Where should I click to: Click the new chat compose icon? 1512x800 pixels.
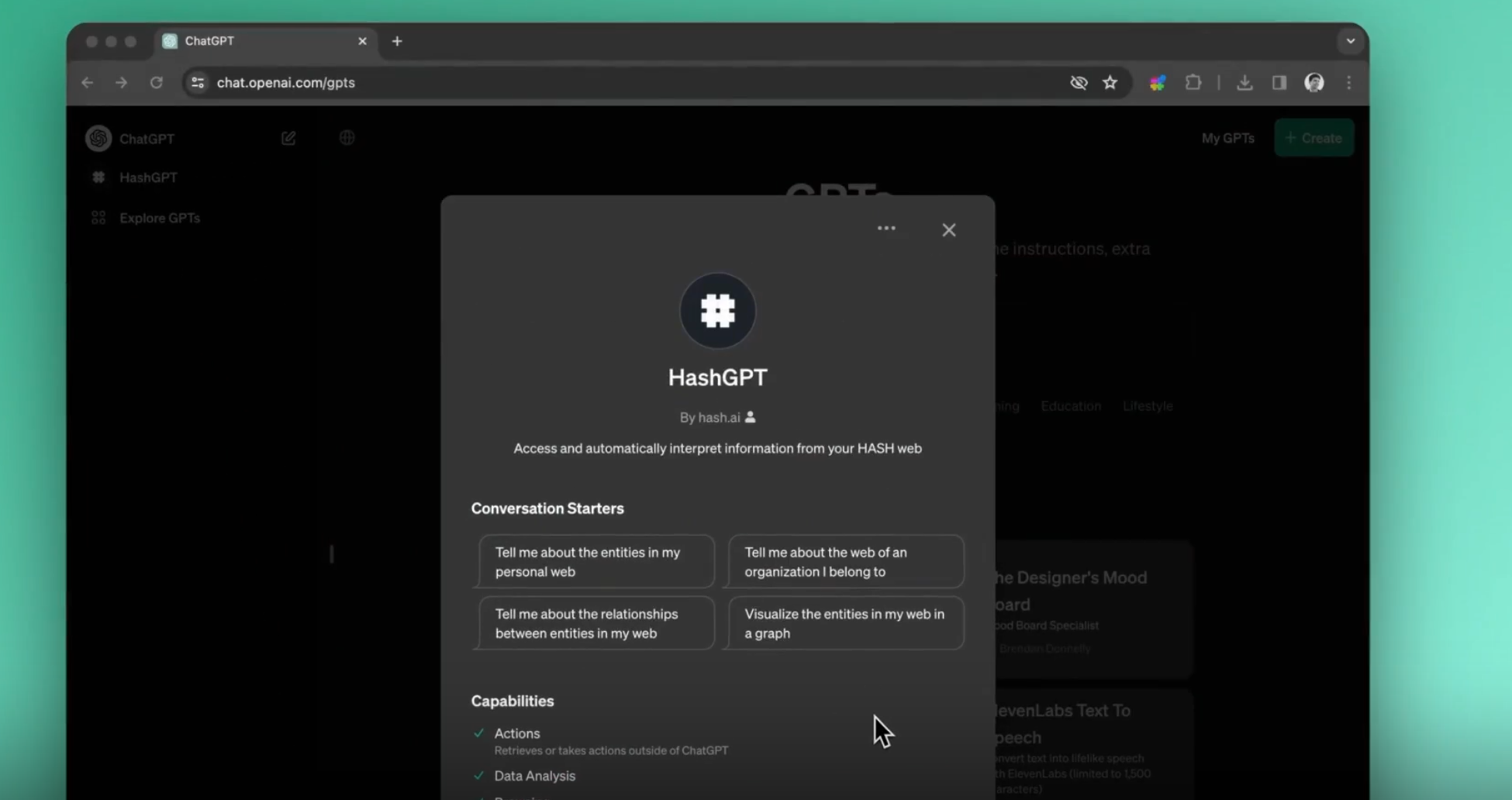[288, 138]
